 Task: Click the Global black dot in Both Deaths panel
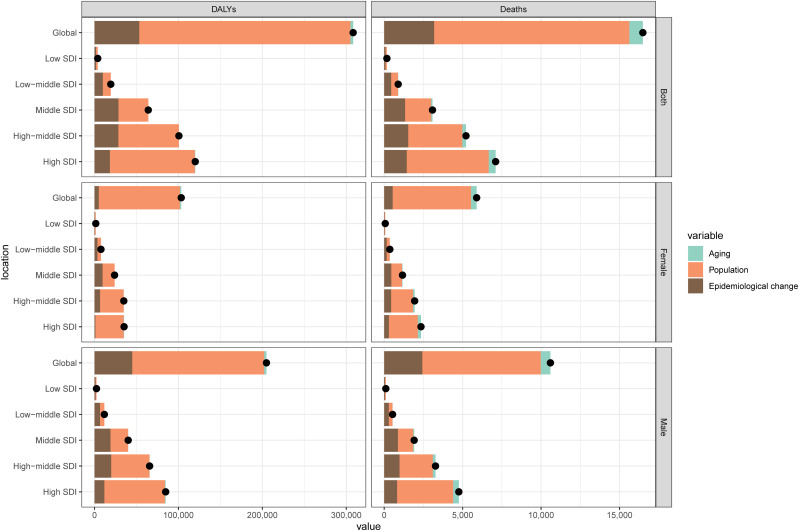click(643, 33)
